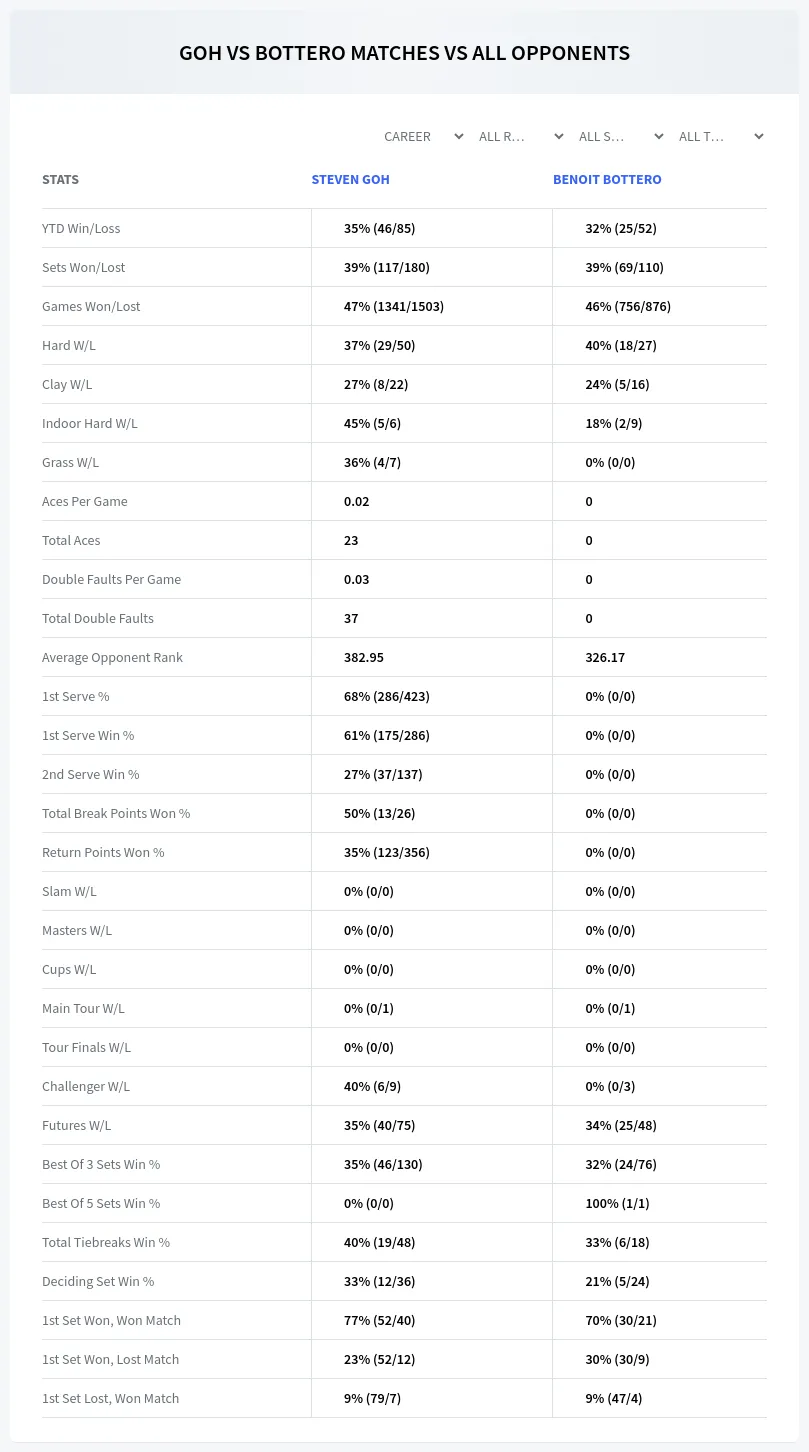Click the chevron arrow beside ALL S...

pyautogui.click(x=659, y=136)
